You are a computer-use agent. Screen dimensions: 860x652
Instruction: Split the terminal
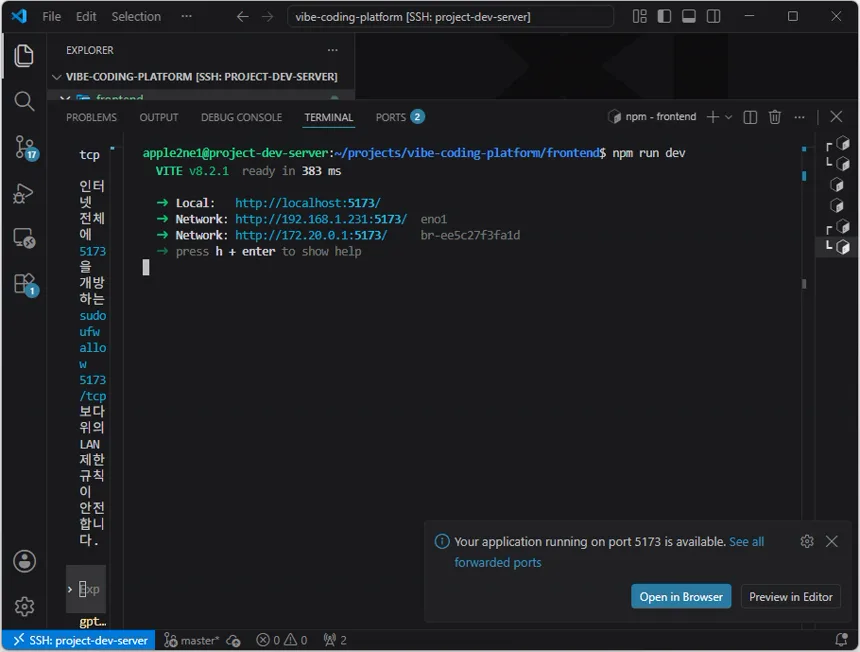(750, 117)
